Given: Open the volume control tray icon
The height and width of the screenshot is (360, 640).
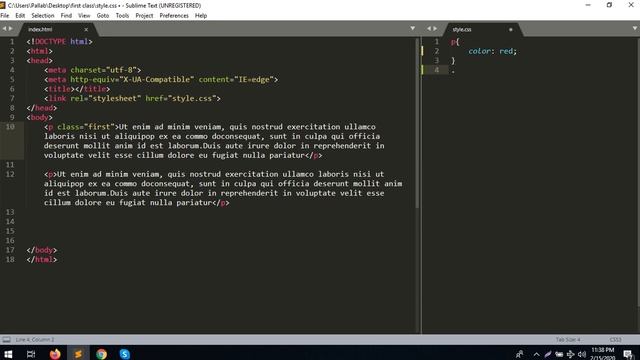Looking at the screenshot, I should point(582,354).
